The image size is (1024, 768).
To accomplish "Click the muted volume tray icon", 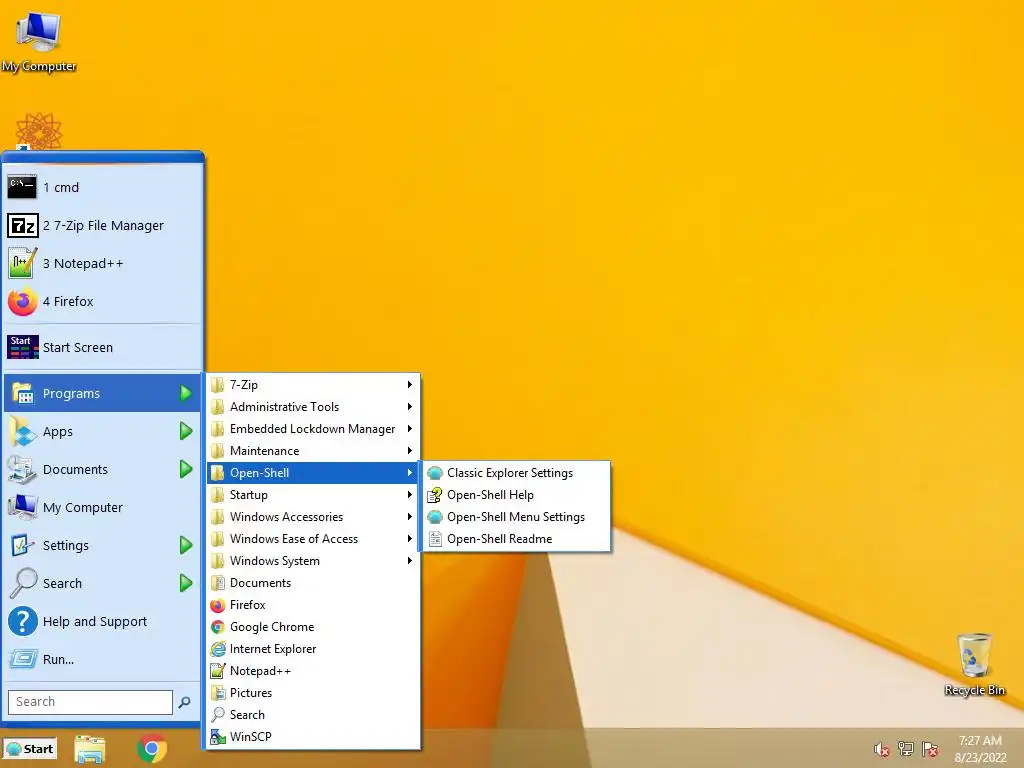I will coord(882,749).
